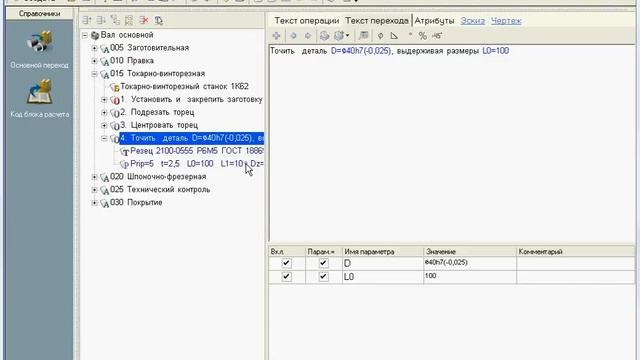The image size is (640, 360).
Task: Toggle the Парам. checkbox for parameter L0
Action: 323,277
